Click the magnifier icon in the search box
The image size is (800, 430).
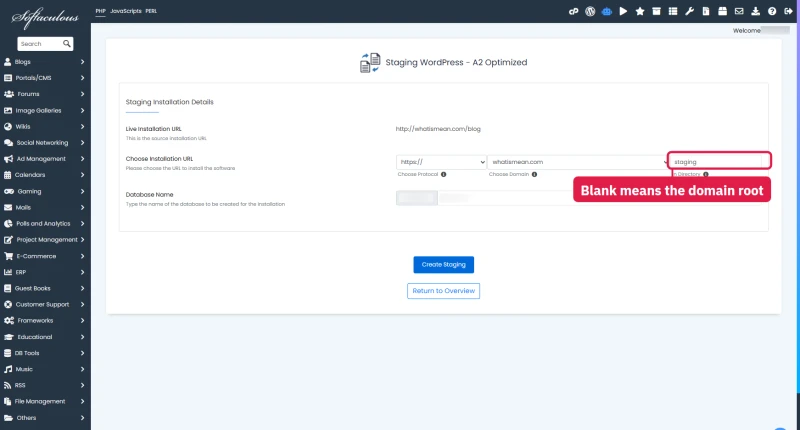[67, 43]
